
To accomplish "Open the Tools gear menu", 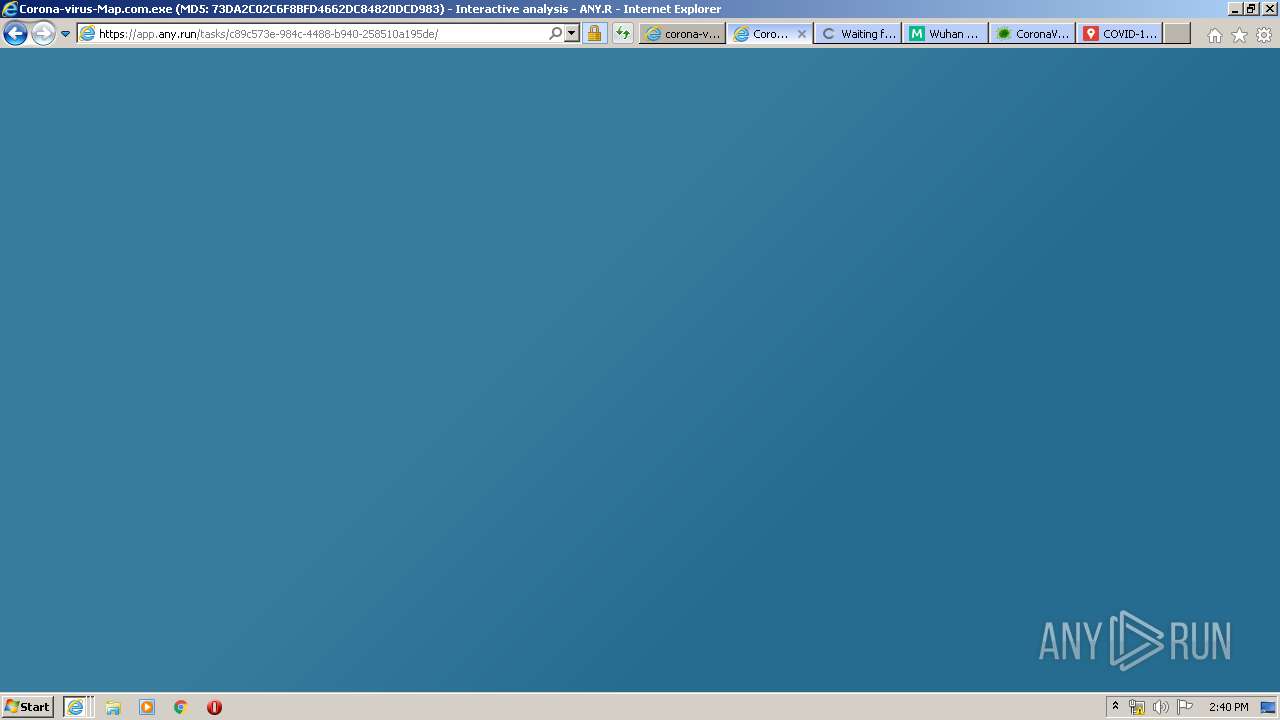I will [x=1265, y=35].
